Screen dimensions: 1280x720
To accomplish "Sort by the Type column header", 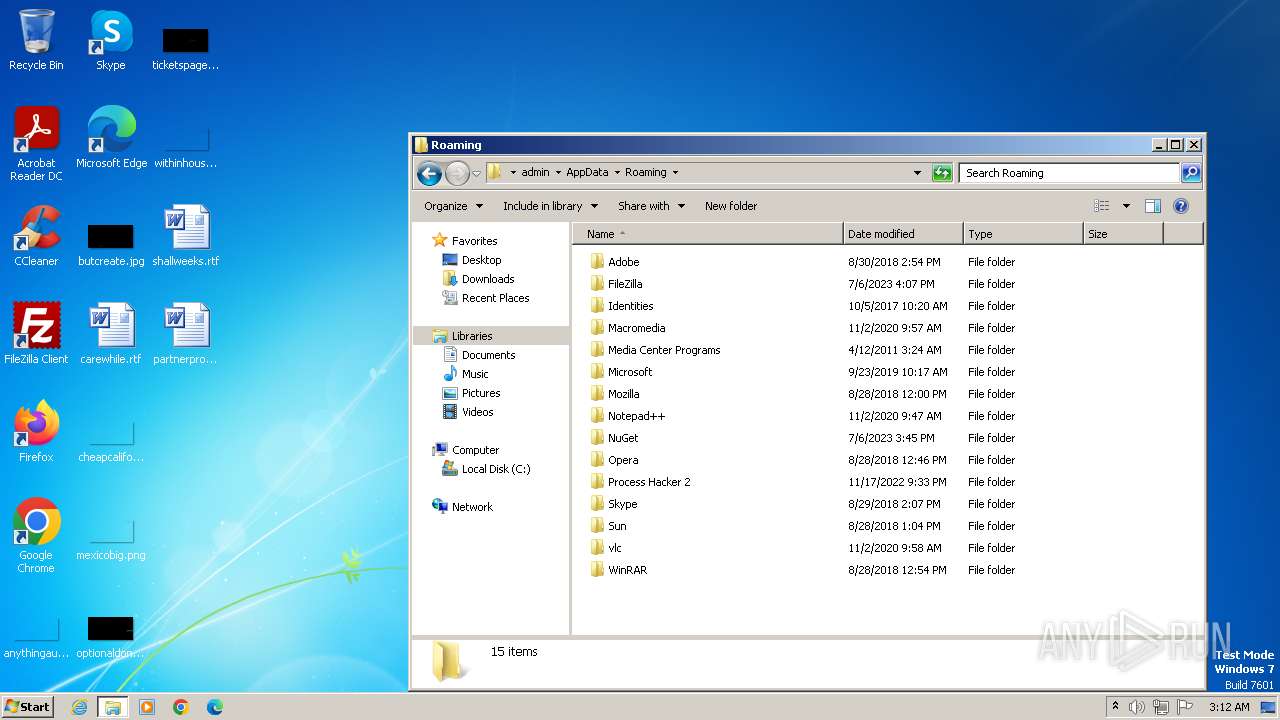I will (1023, 234).
